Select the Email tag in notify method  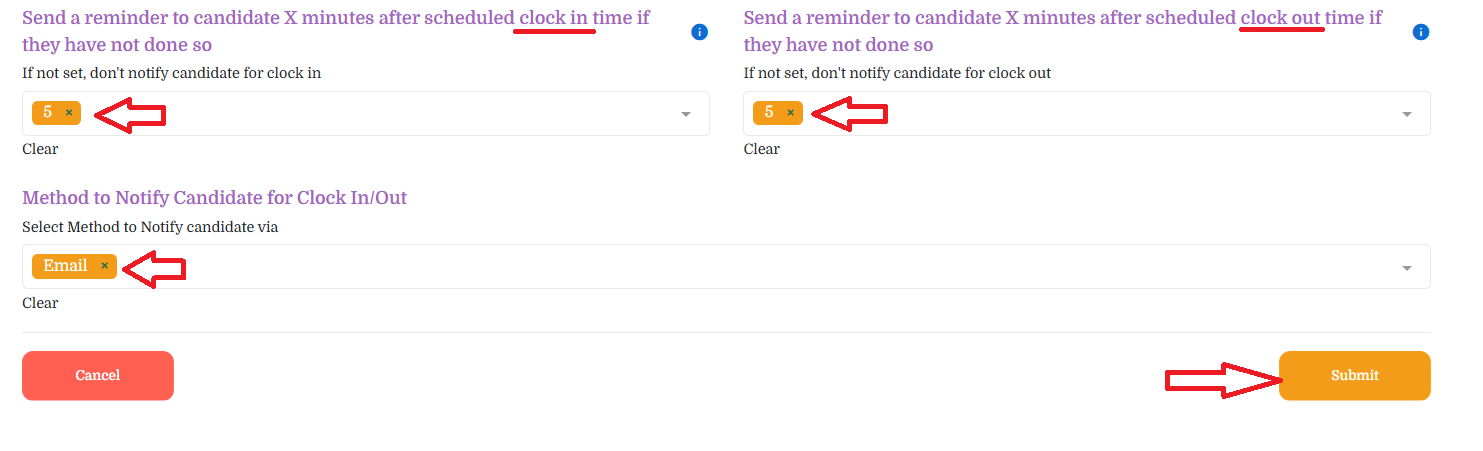[65, 266]
